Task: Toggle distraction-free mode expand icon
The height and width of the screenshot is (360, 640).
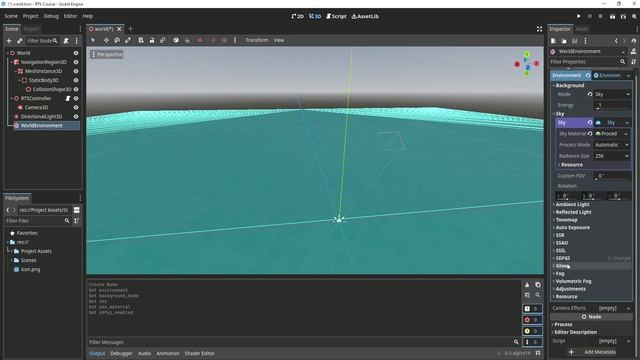Action: 540,29
